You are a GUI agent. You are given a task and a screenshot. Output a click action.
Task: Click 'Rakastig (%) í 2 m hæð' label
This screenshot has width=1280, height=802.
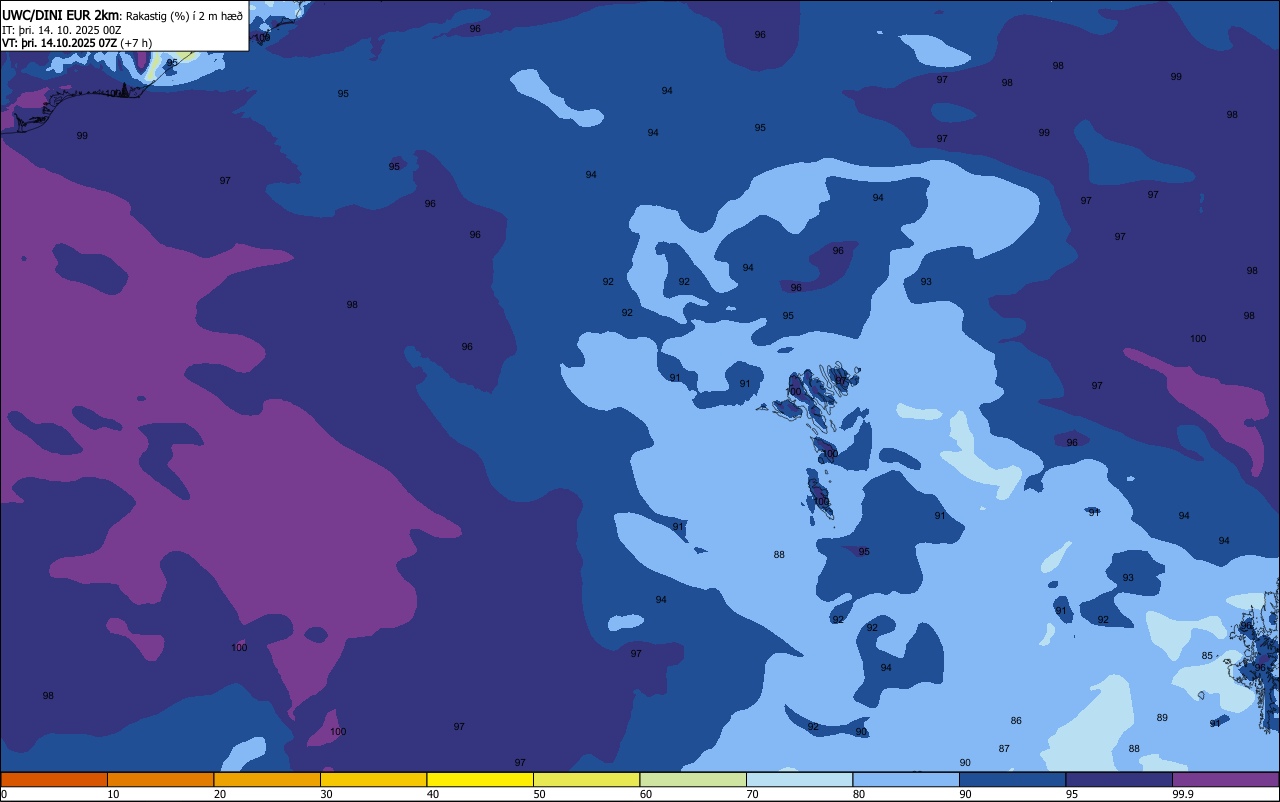(184, 16)
